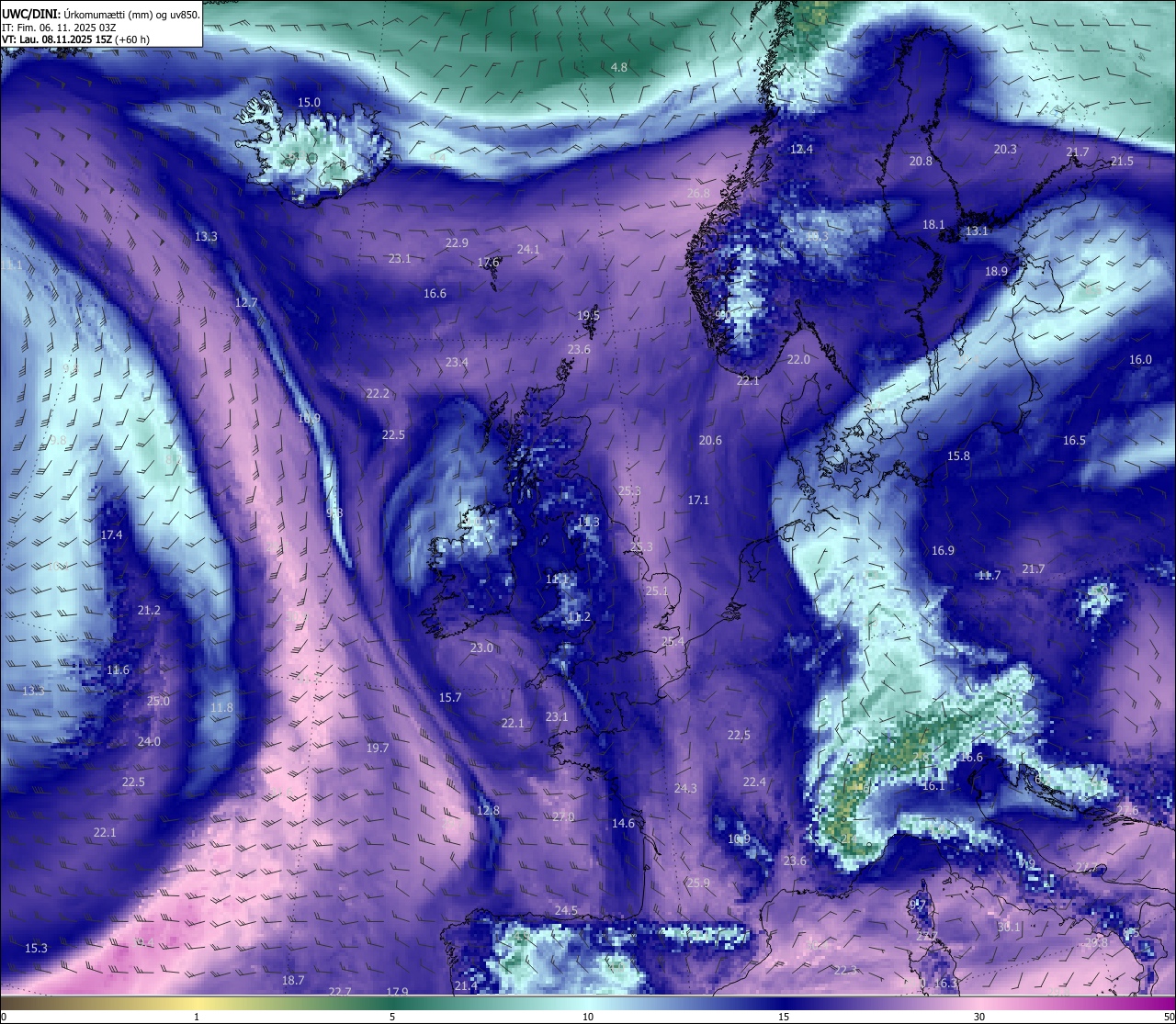Screen dimensions: 1176x1024
Task: Click the 25.9 value label
Action: coord(698,883)
